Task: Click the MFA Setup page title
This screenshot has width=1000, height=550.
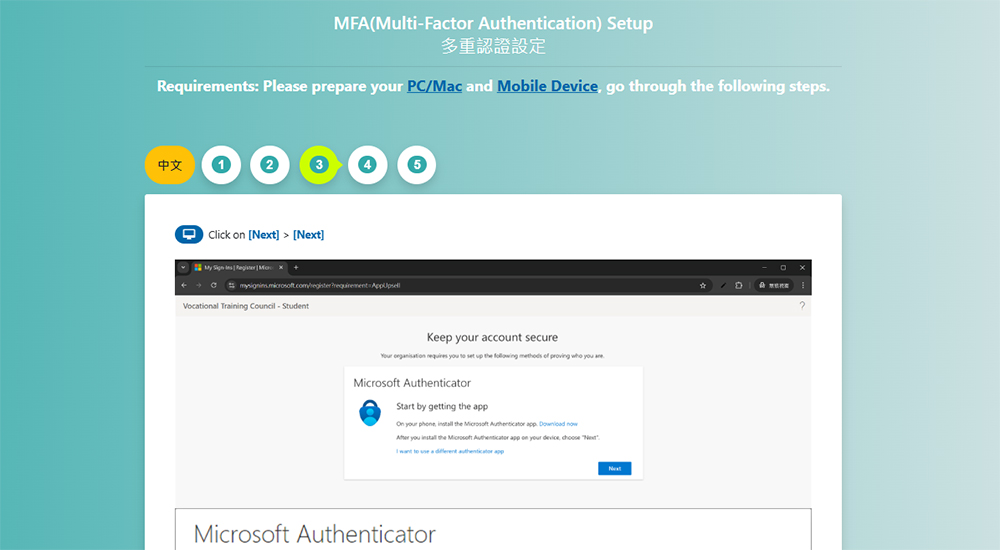Action: (493, 24)
